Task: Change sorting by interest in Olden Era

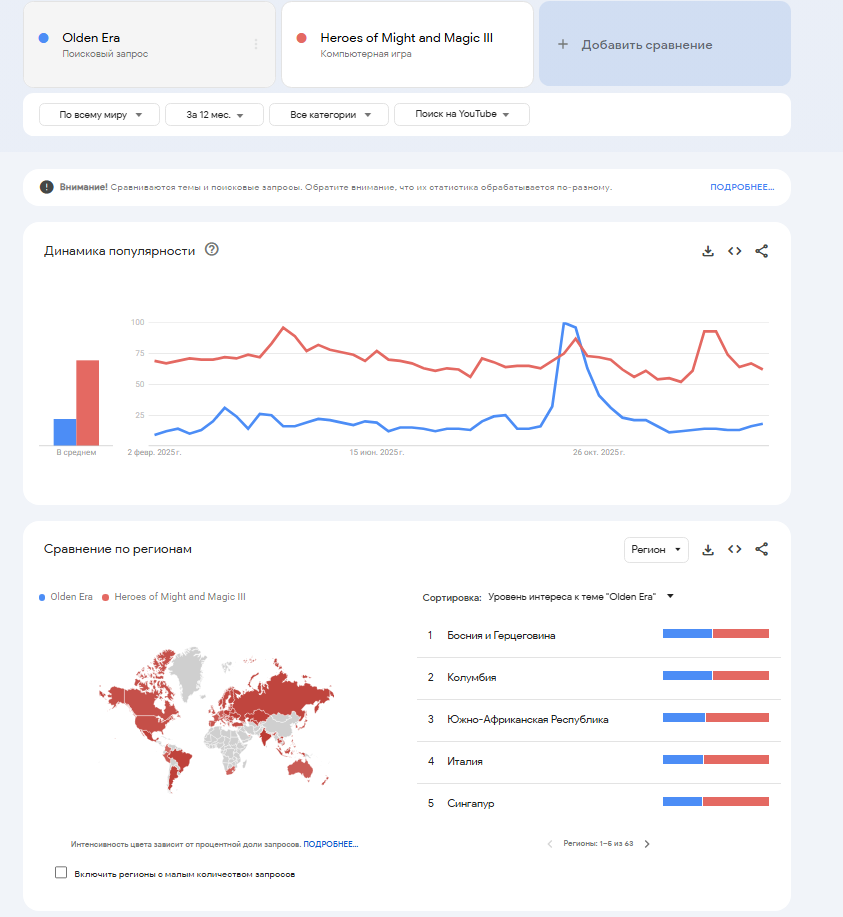Action: tap(580, 597)
